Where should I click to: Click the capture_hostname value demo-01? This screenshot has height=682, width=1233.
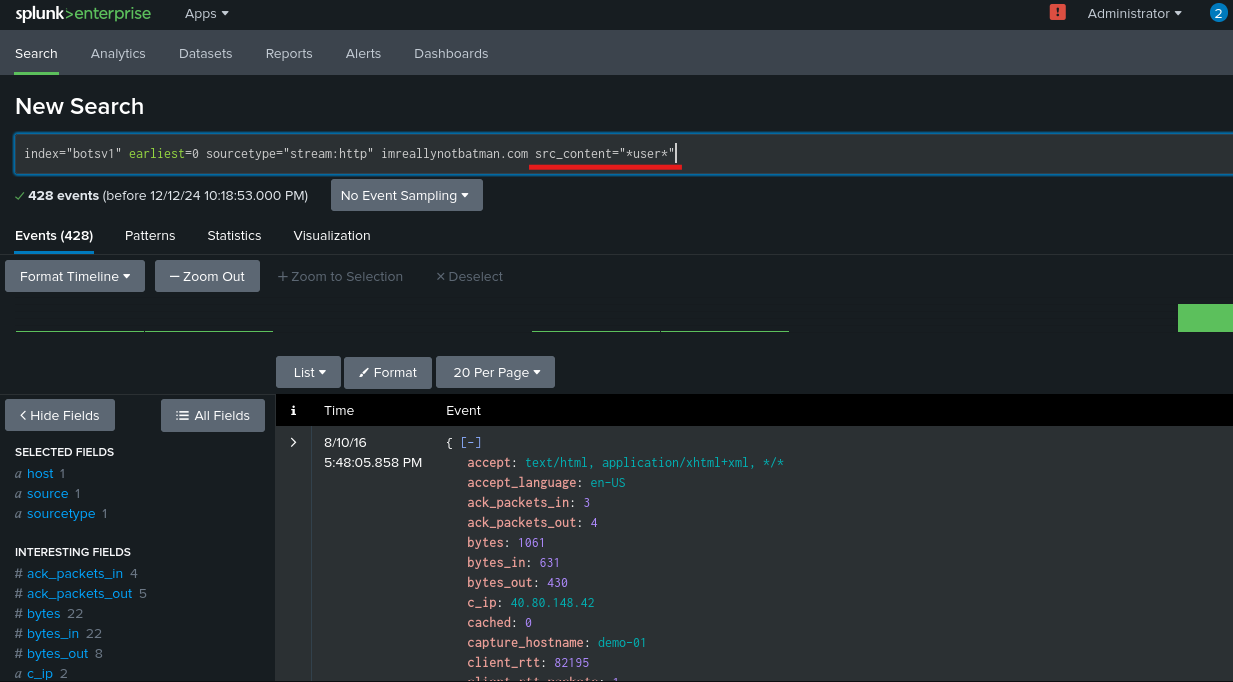pyautogui.click(x=622, y=643)
